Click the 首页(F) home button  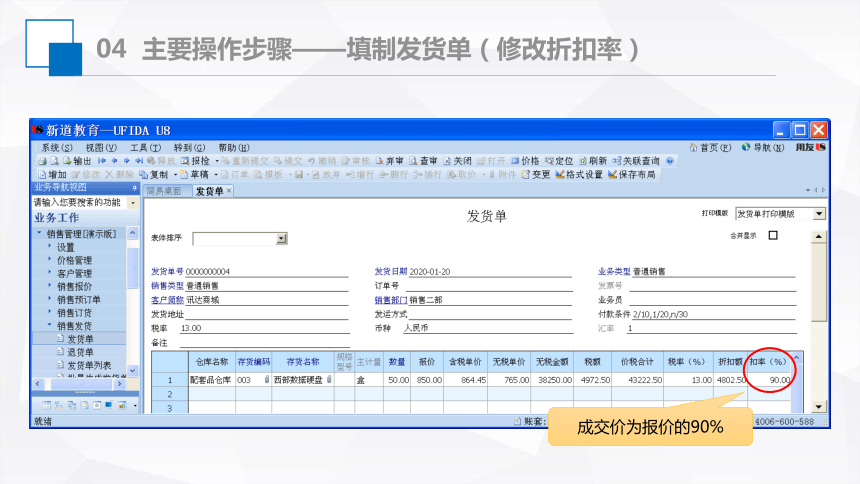coord(710,147)
